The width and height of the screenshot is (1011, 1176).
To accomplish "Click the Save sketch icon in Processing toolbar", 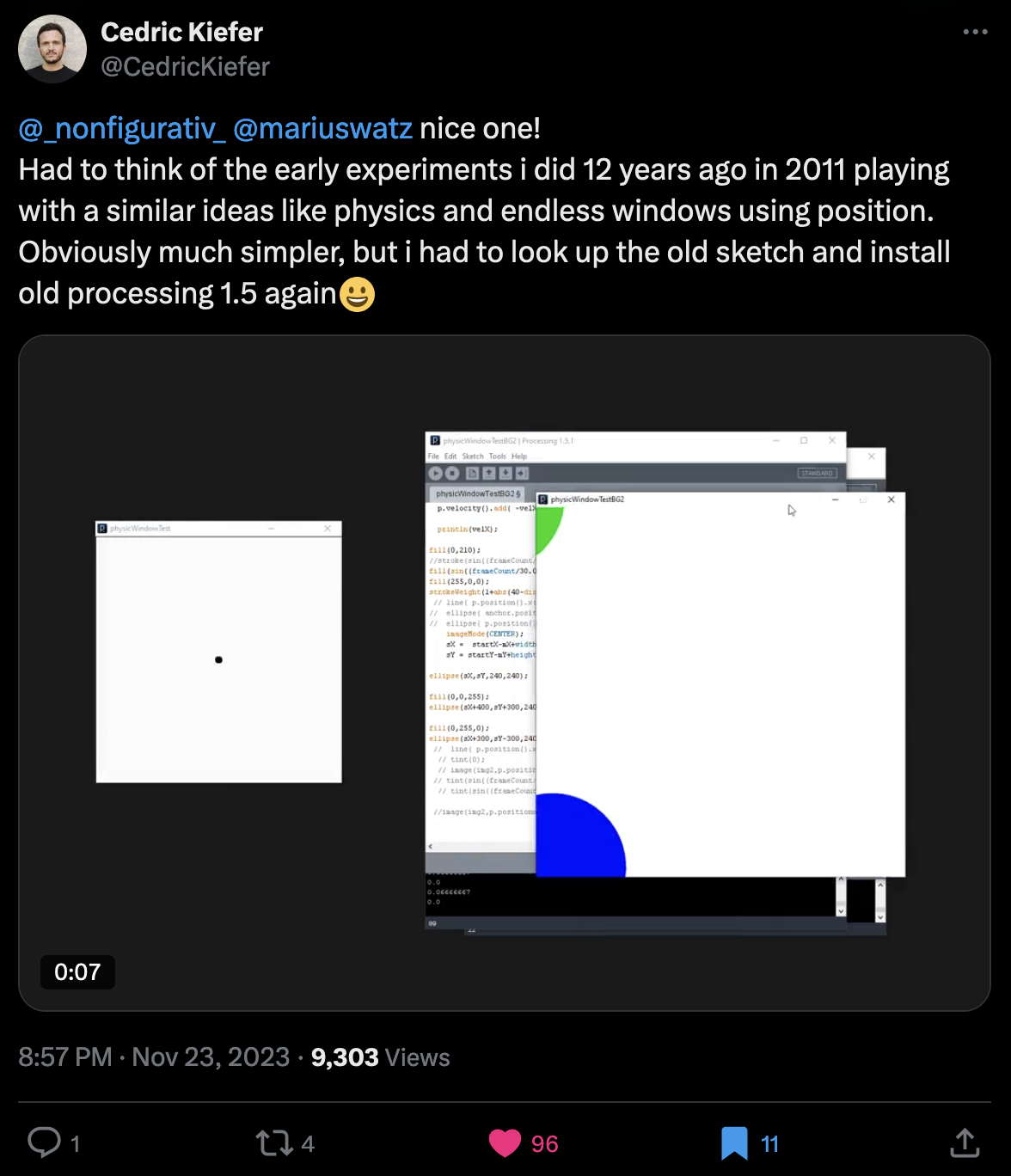I will (x=505, y=473).
